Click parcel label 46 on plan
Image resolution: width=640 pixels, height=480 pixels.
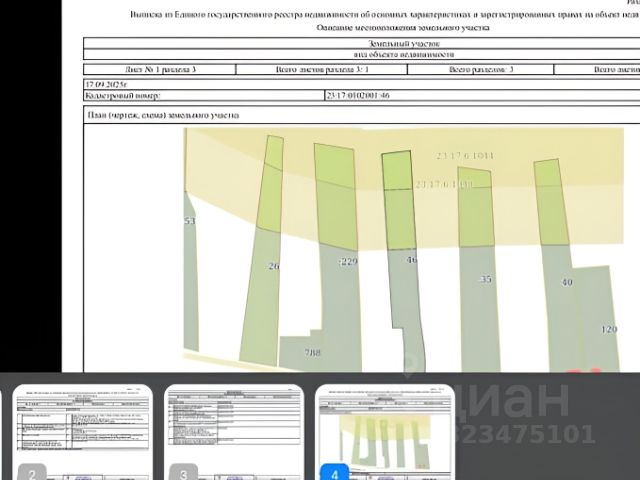tap(412, 259)
